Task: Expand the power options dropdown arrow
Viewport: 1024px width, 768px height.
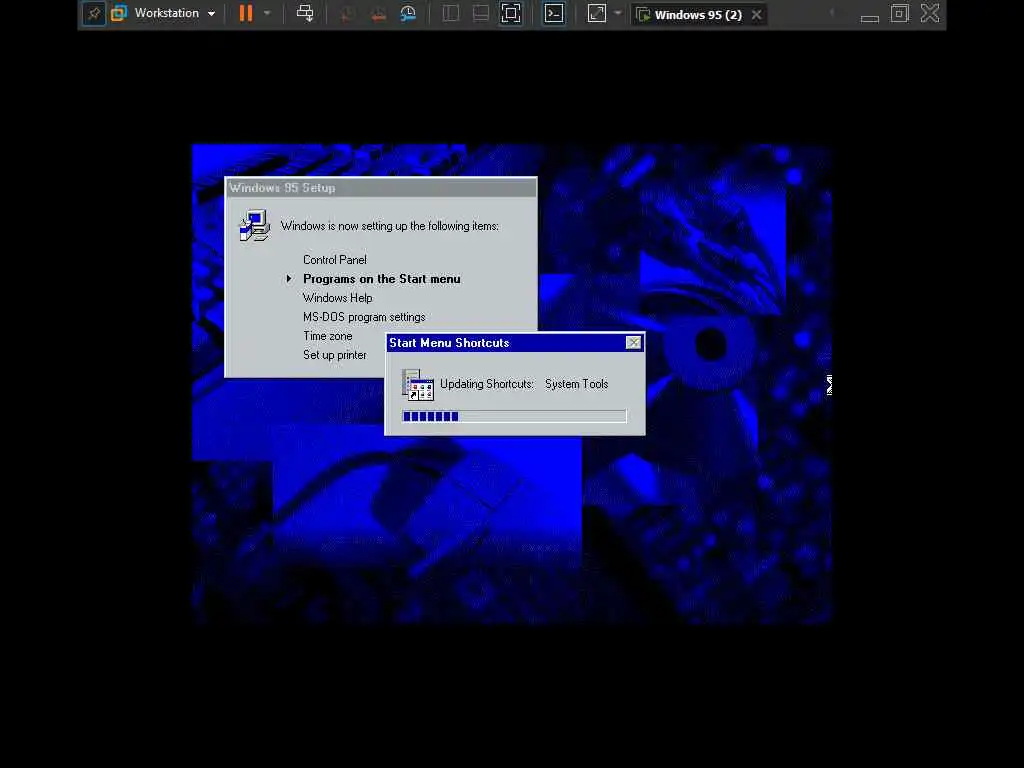Action: pyautogui.click(x=267, y=13)
